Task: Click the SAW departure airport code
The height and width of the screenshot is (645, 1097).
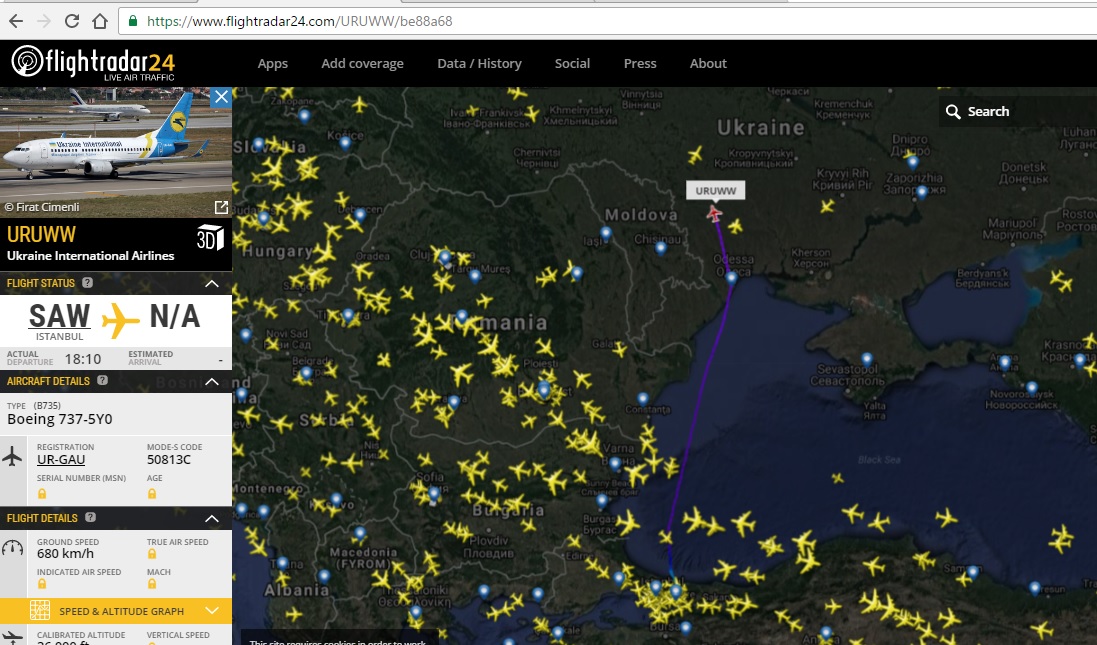Action: pyautogui.click(x=59, y=317)
